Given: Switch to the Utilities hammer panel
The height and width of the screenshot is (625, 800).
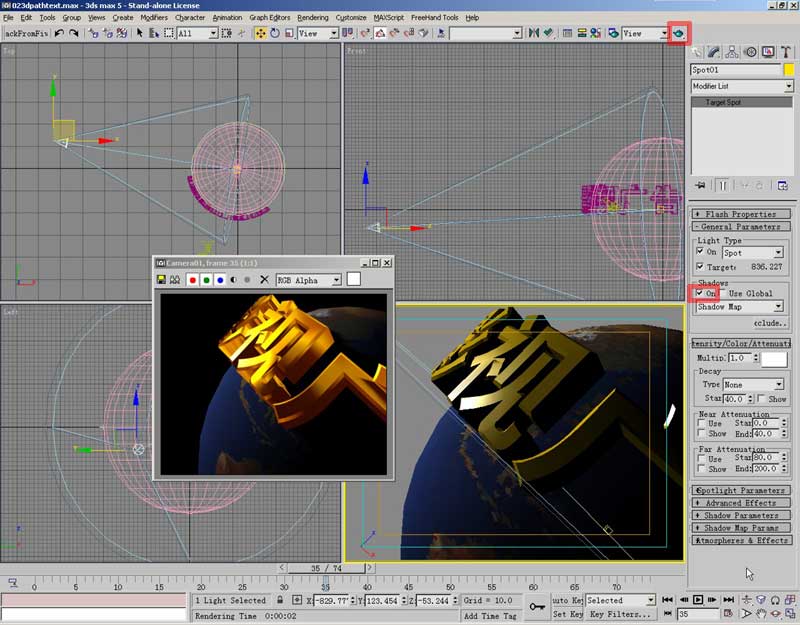Looking at the screenshot, I should pos(787,52).
